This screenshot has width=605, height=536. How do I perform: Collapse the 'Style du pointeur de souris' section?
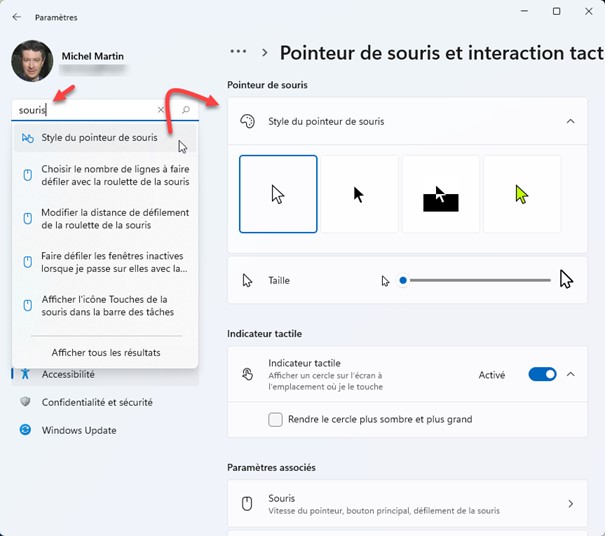pyautogui.click(x=570, y=121)
